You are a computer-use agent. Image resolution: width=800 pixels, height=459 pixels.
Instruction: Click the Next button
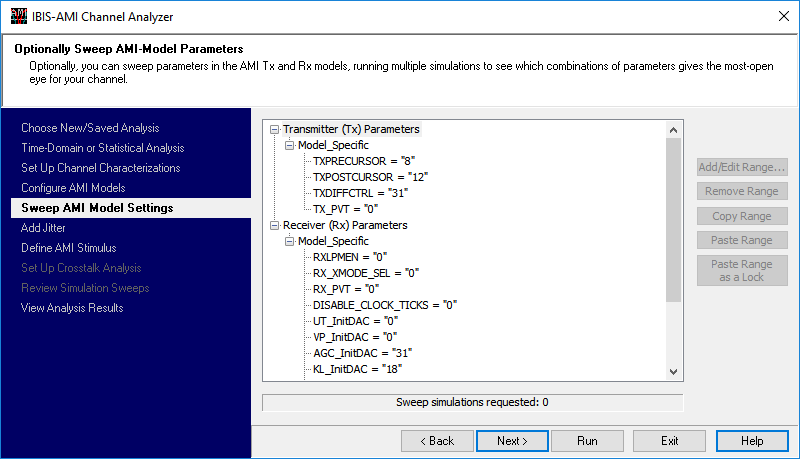[x=513, y=441]
